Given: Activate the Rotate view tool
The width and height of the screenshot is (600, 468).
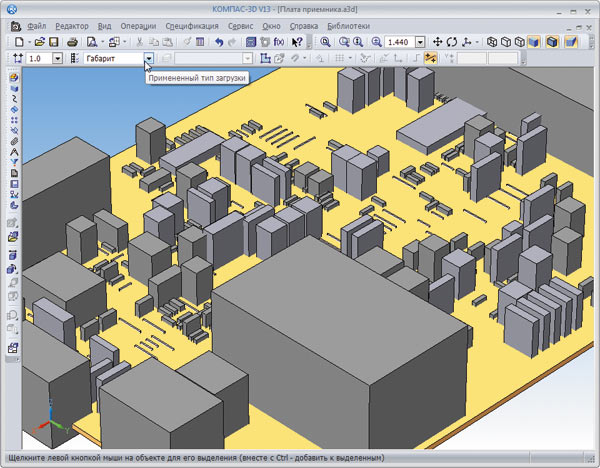Looking at the screenshot, I should tap(452, 42).
